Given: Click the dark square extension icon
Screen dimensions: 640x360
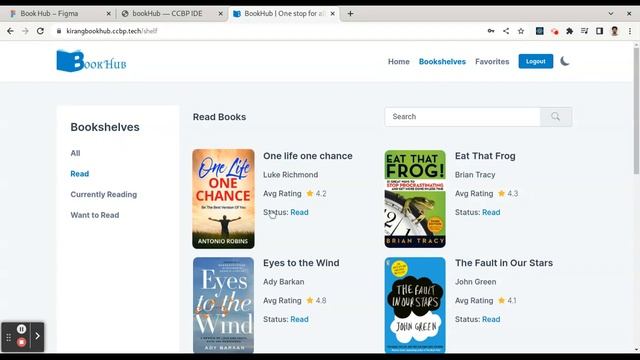Looking at the screenshot, I should pos(540,31).
